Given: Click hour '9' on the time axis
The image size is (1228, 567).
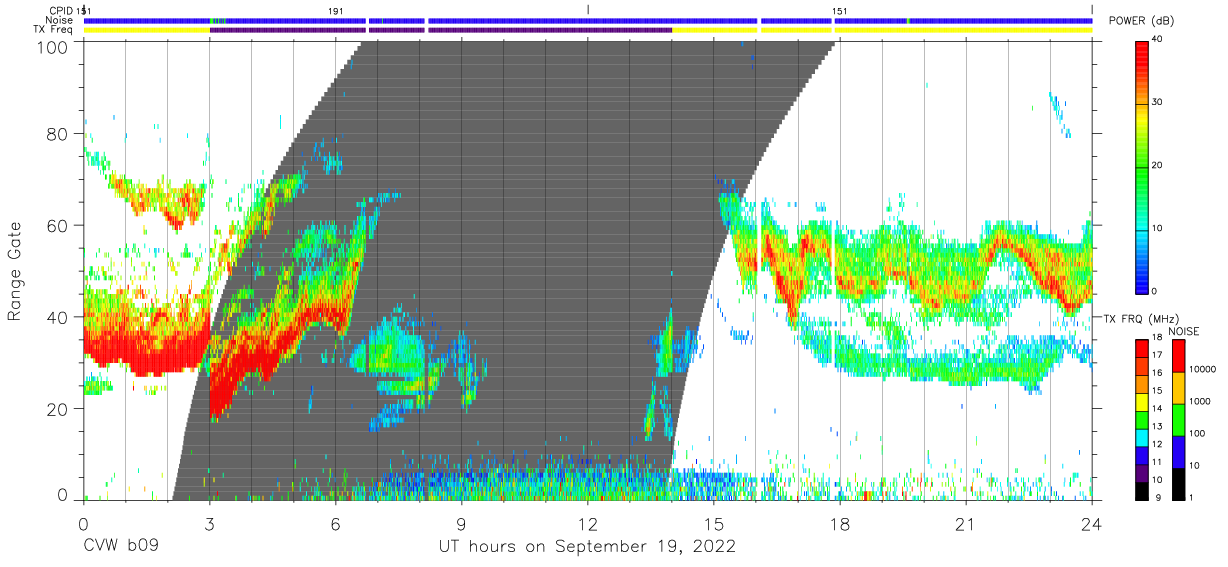Looking at the screenshot, I should (x=461, y=523).
